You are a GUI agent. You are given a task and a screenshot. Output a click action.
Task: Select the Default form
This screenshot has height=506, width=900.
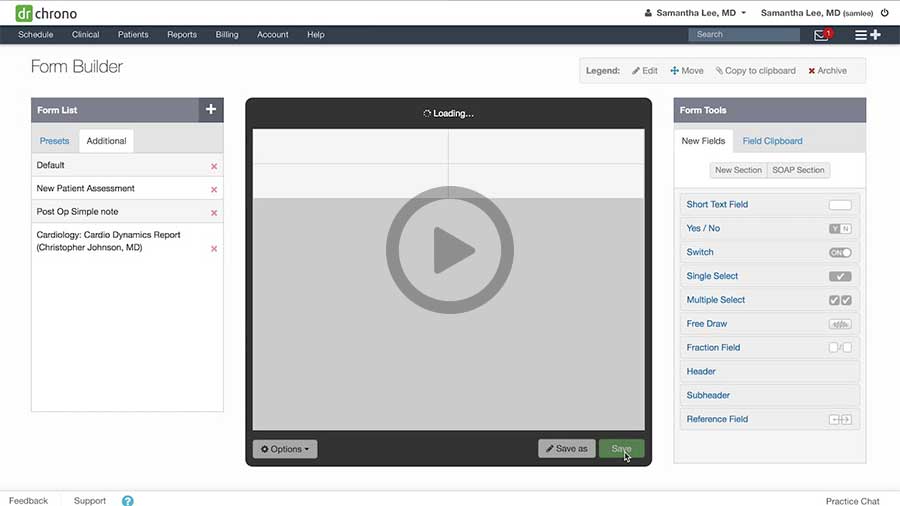pyautogui.click(x=127, y=165)
